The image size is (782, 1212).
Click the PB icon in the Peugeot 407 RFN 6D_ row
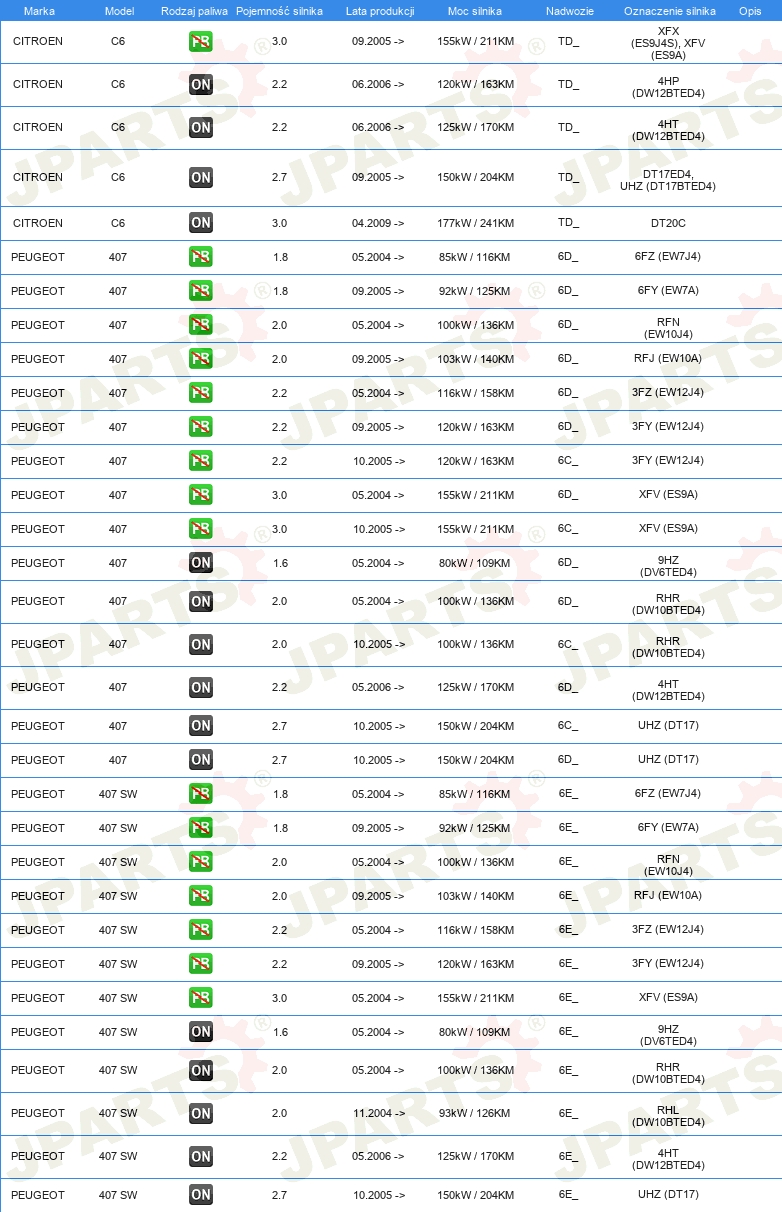click(x=200, y=325)
